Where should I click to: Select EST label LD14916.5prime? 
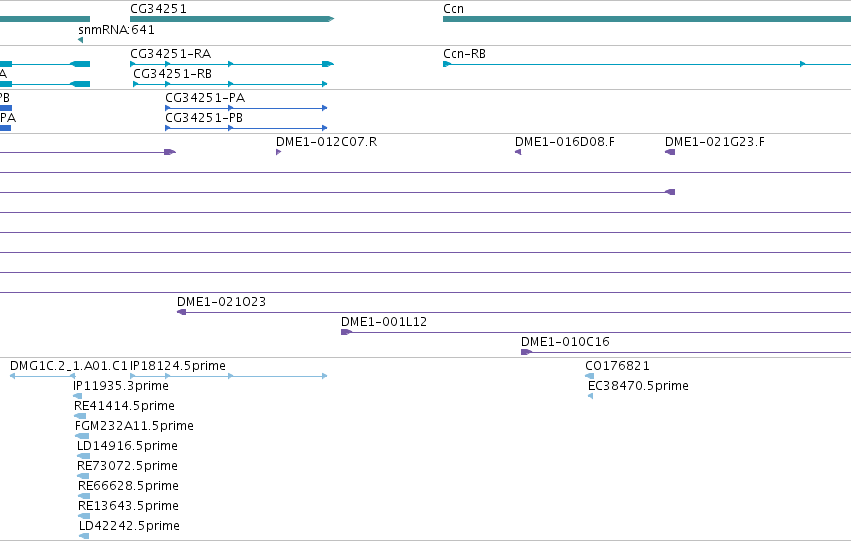127,446
